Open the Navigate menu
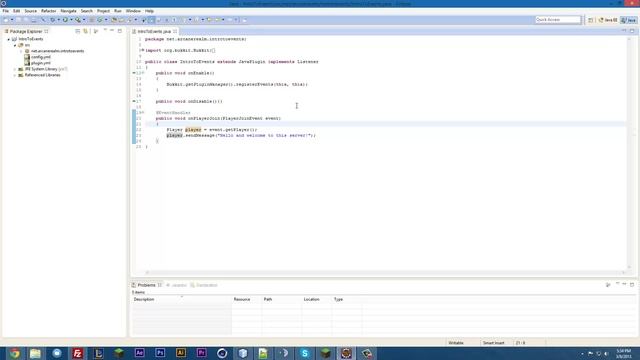 [68, 11]
